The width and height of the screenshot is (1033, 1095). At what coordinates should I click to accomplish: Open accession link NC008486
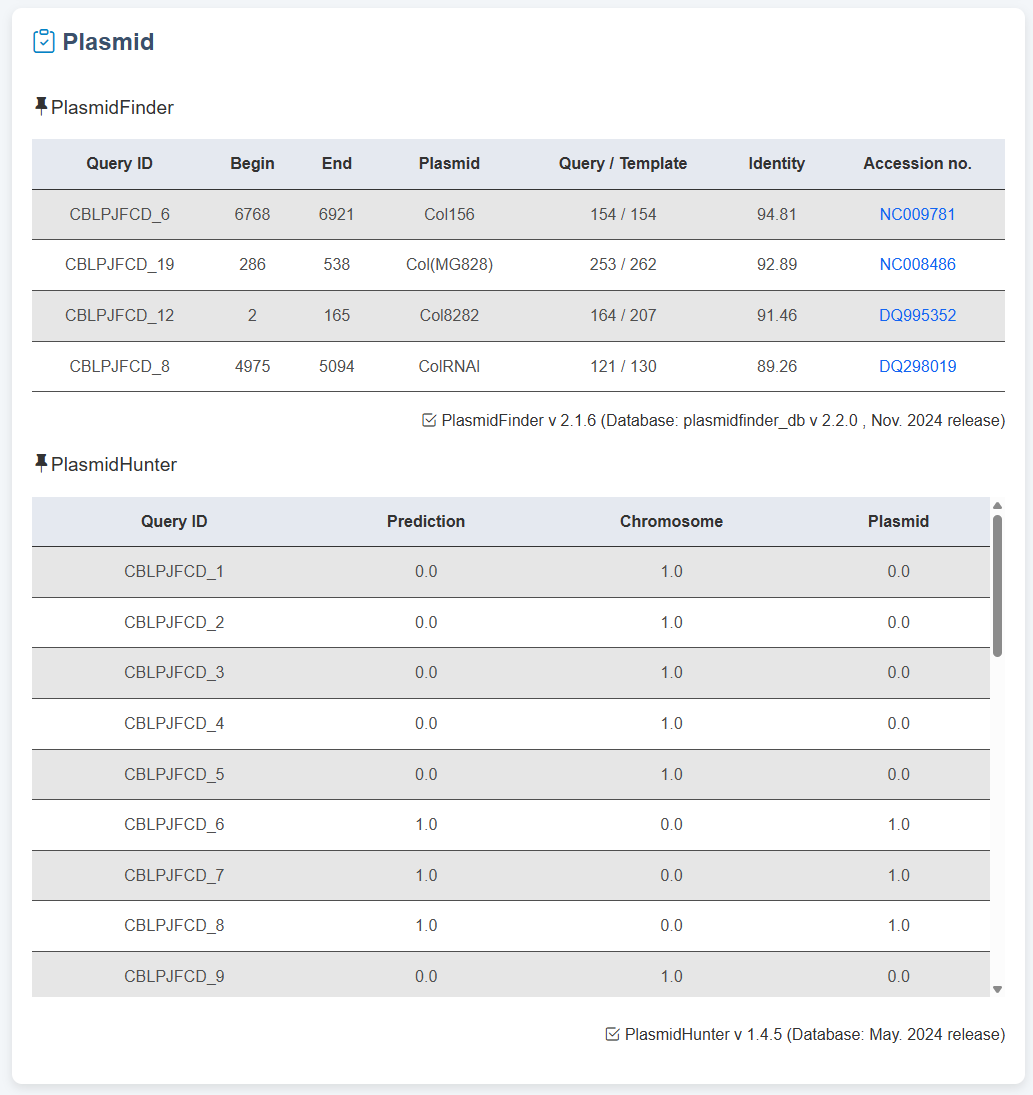pos(917,265)
